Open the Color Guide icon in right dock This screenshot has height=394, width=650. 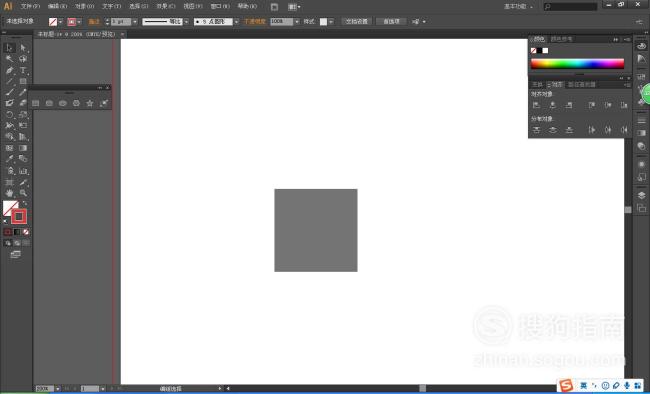pos(641,59)
